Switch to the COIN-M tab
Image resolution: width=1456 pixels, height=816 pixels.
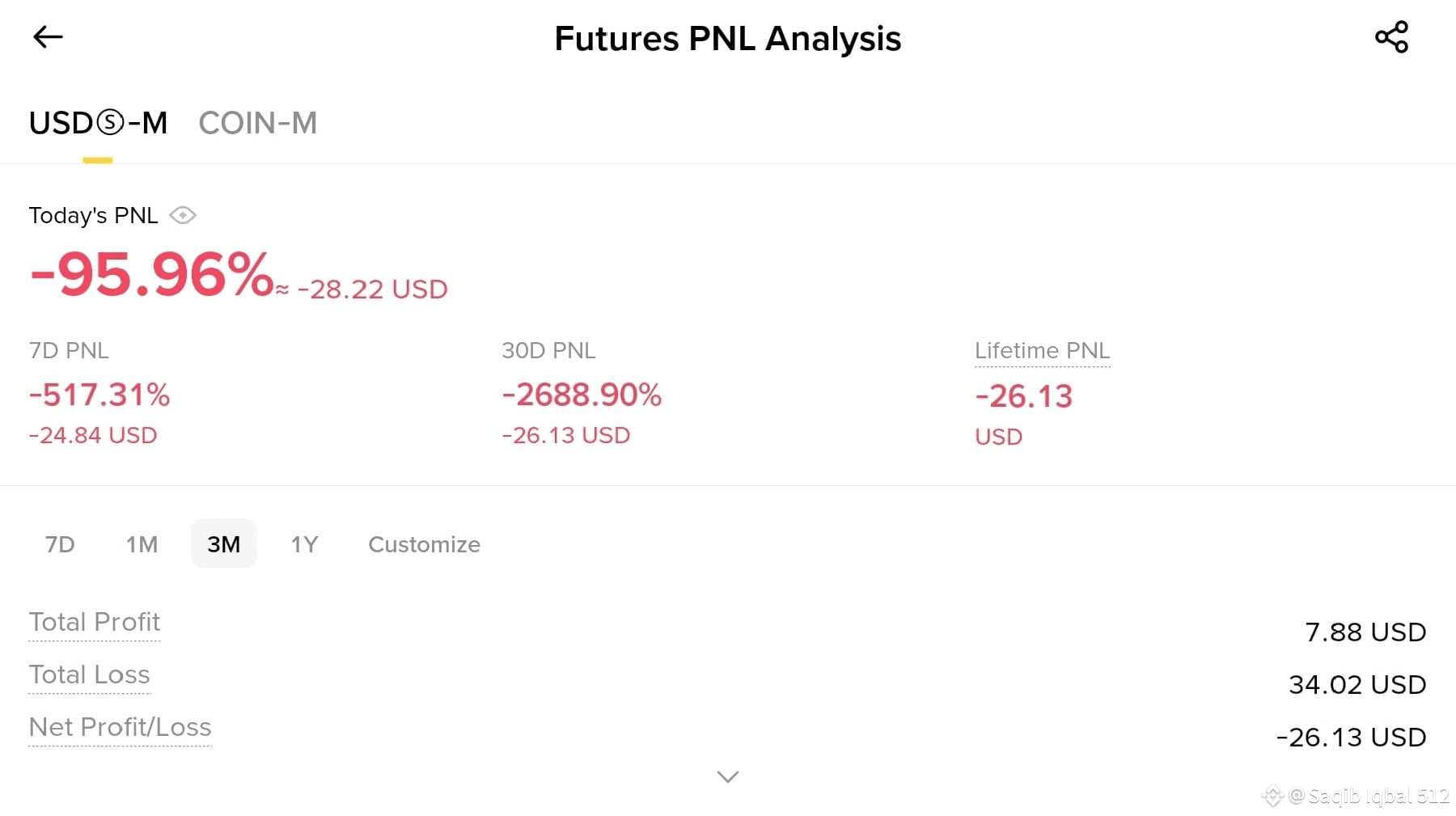pos(258,124)
